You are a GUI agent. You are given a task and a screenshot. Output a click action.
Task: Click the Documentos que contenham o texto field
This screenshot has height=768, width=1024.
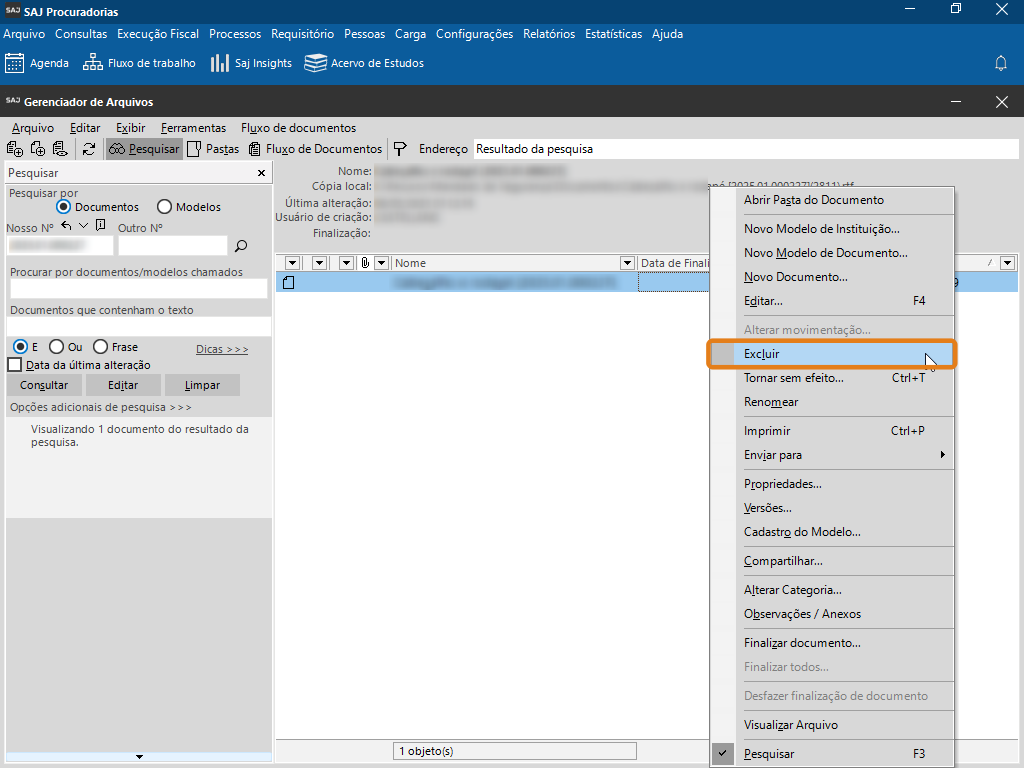[x=139, y=327]
